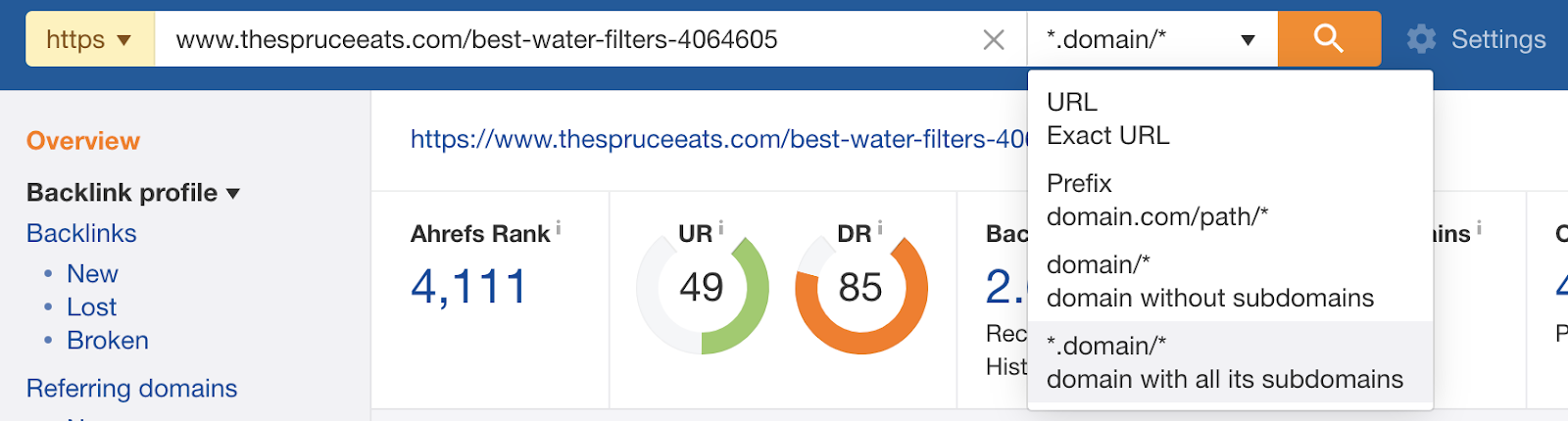
Task: Open the Broken backlinks report
Action: [108, 341]
